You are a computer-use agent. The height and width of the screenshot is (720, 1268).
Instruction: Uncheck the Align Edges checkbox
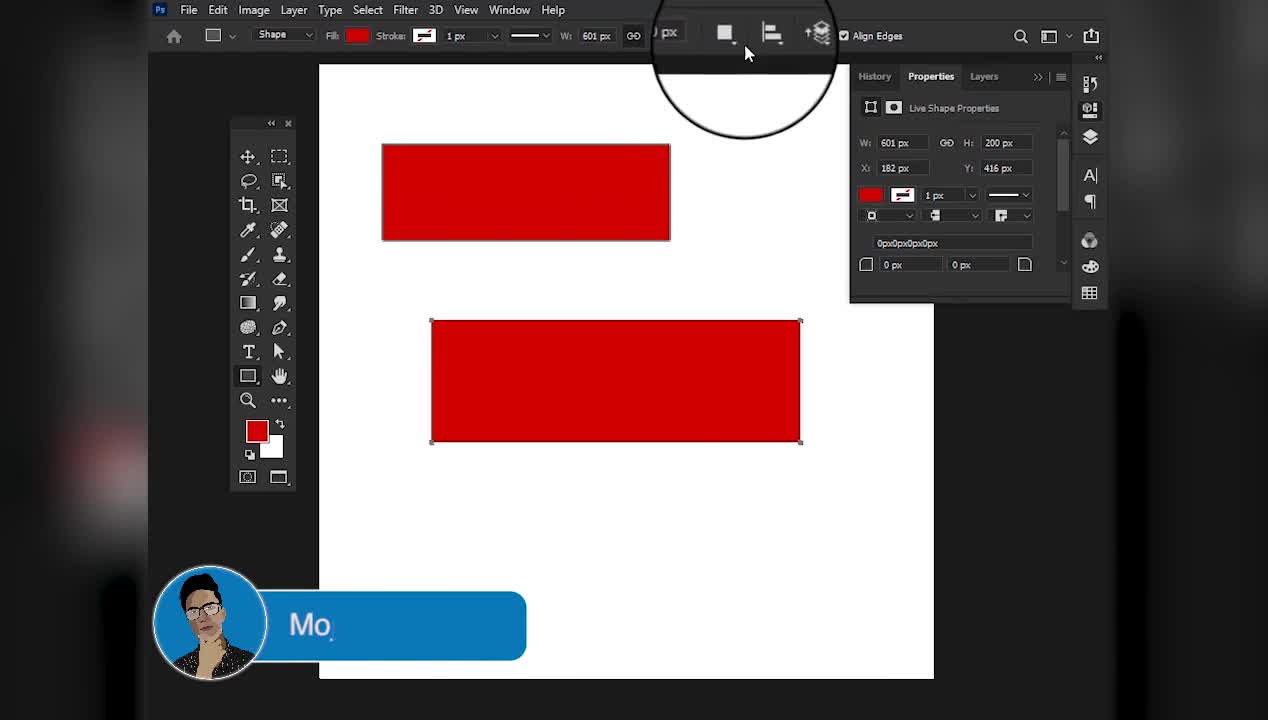tap(844, 36)
